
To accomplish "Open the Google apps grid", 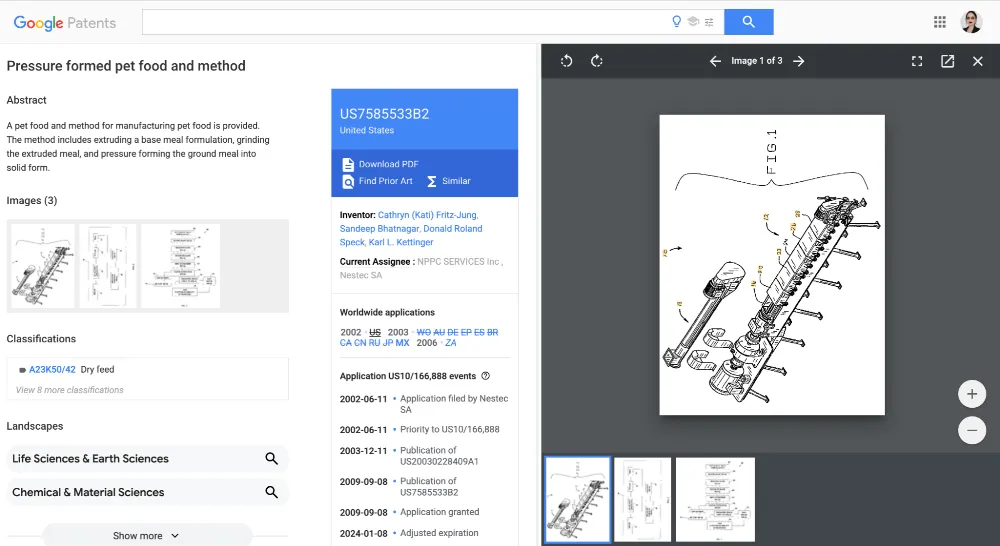I will tap(939, 22).
